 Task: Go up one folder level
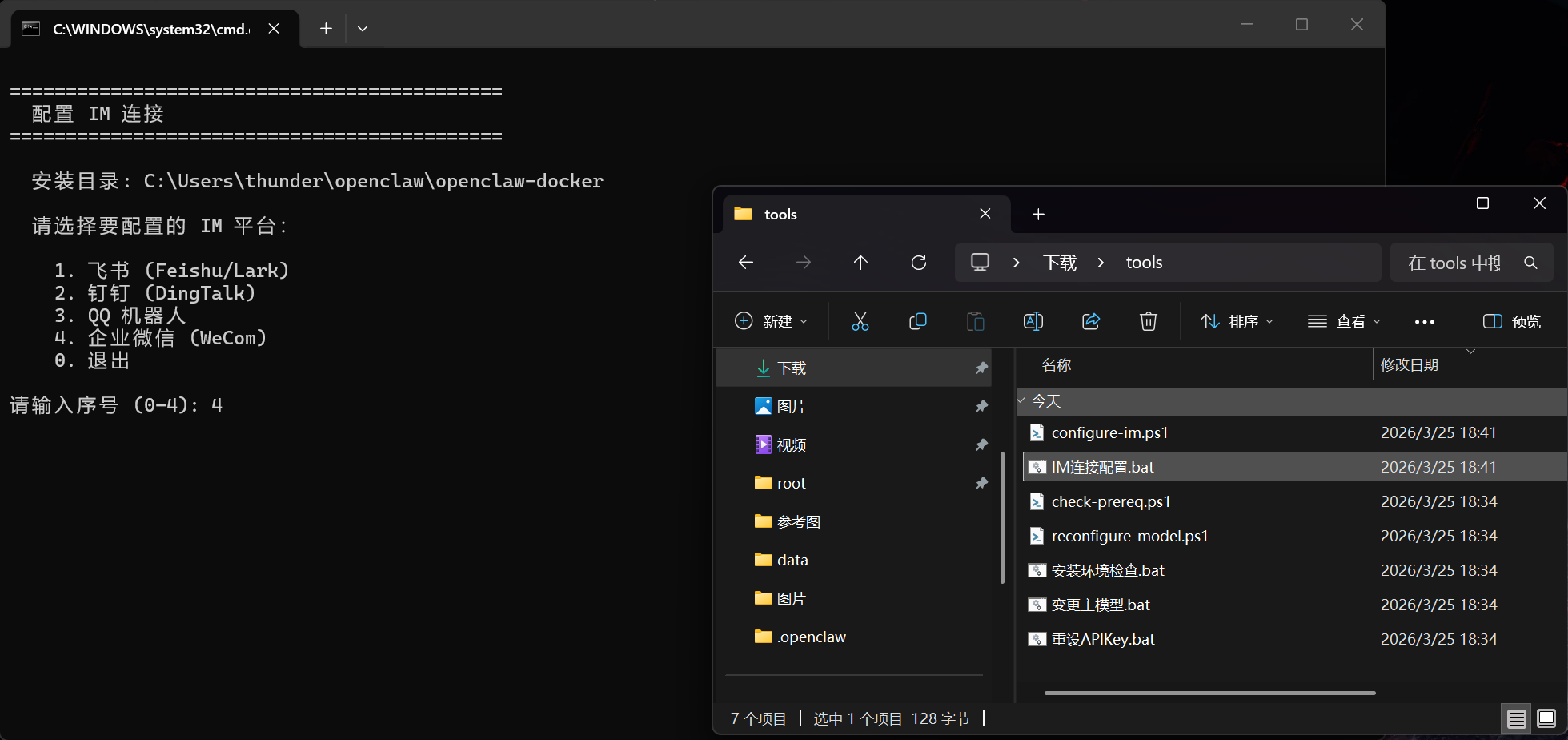pos(860,263)
